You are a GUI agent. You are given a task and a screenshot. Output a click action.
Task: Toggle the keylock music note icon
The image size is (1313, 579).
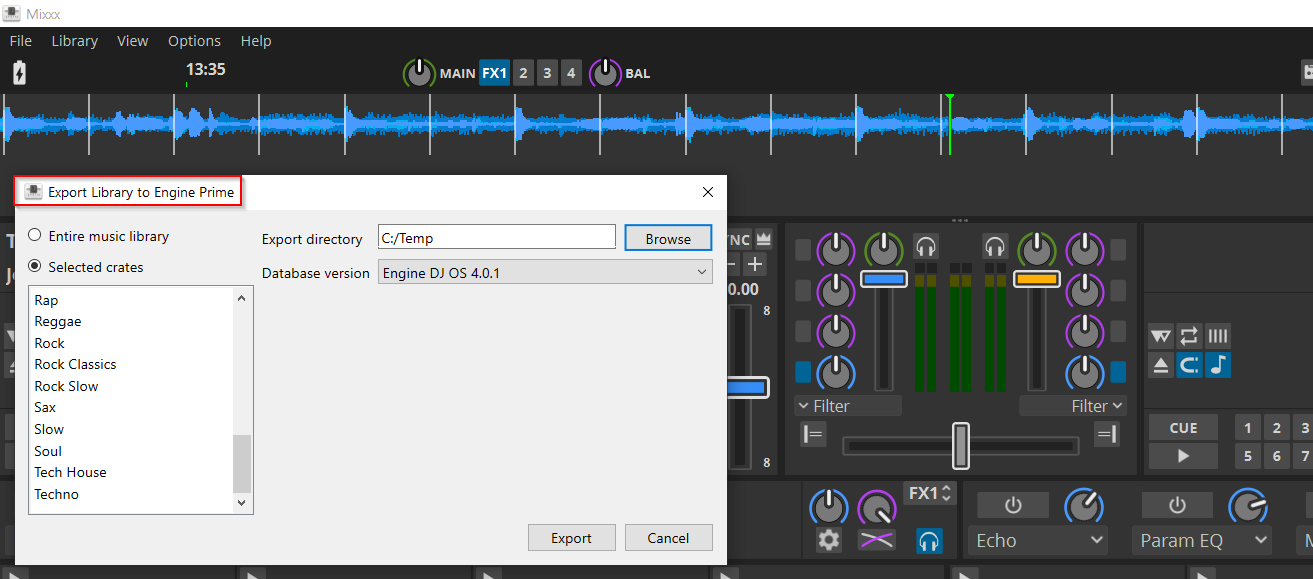tap(1218, 365)
